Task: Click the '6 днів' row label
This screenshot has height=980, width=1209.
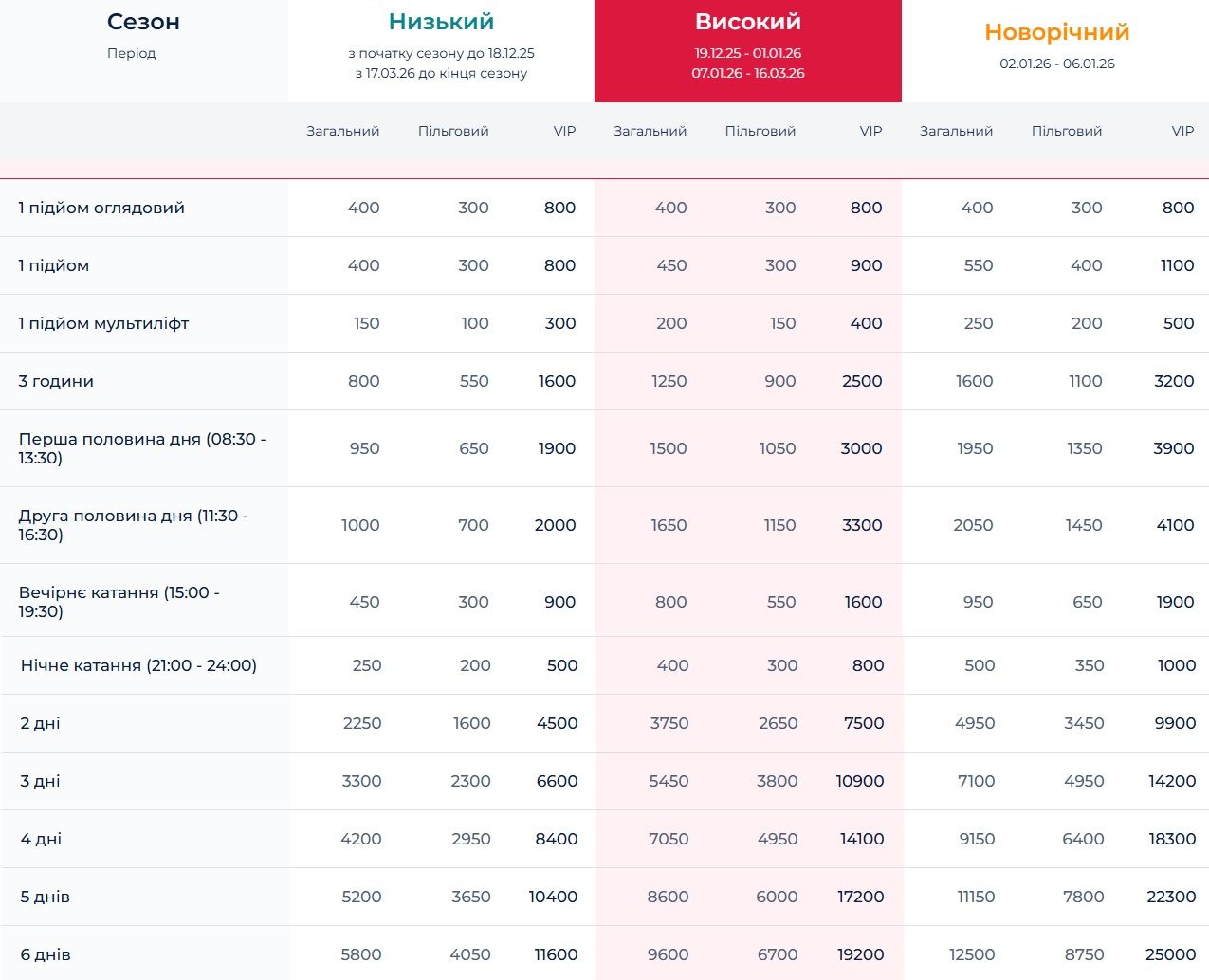Action: pos(46,954)
